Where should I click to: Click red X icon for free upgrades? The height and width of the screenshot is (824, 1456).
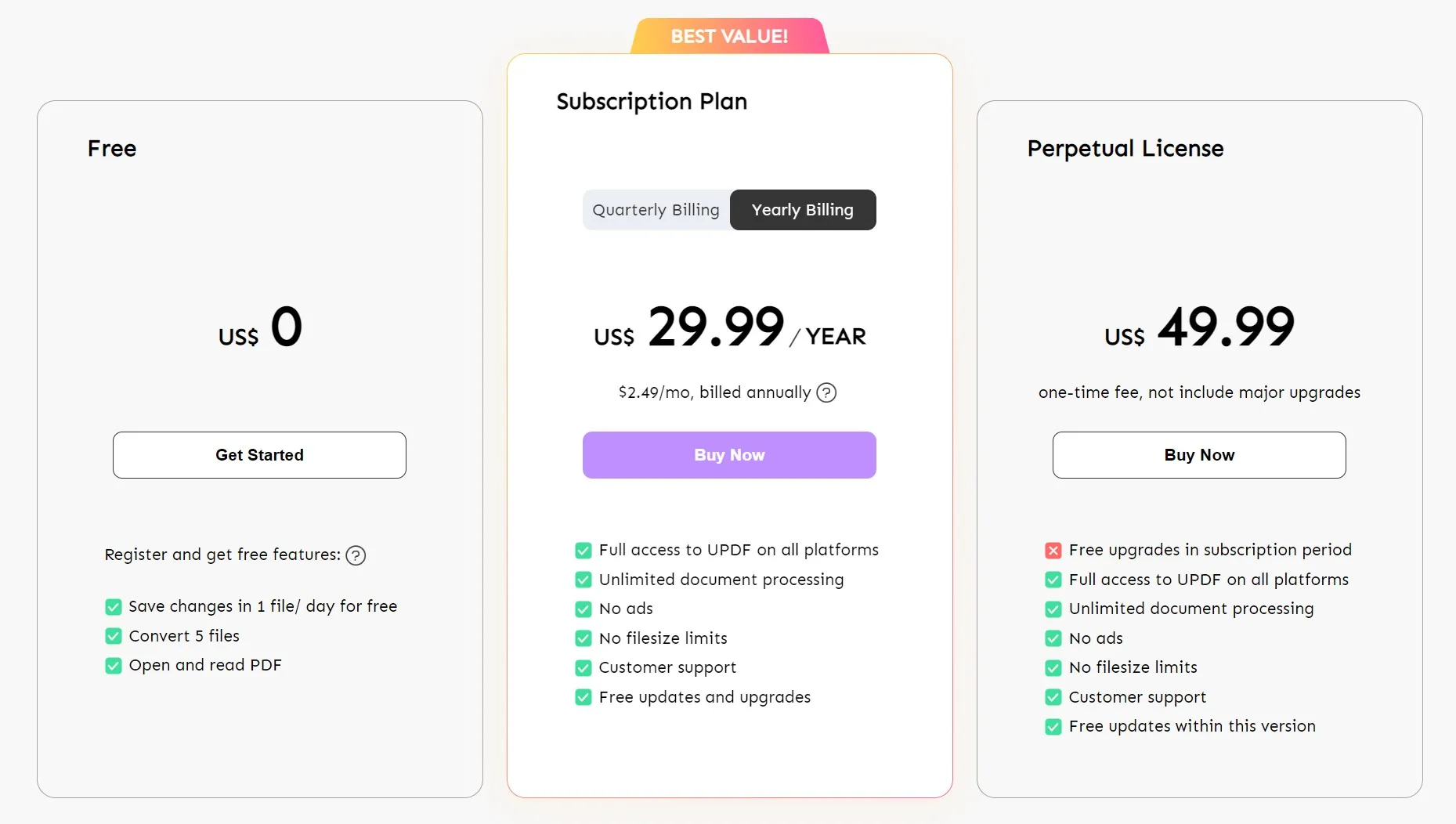click(x=1053, y=551)
